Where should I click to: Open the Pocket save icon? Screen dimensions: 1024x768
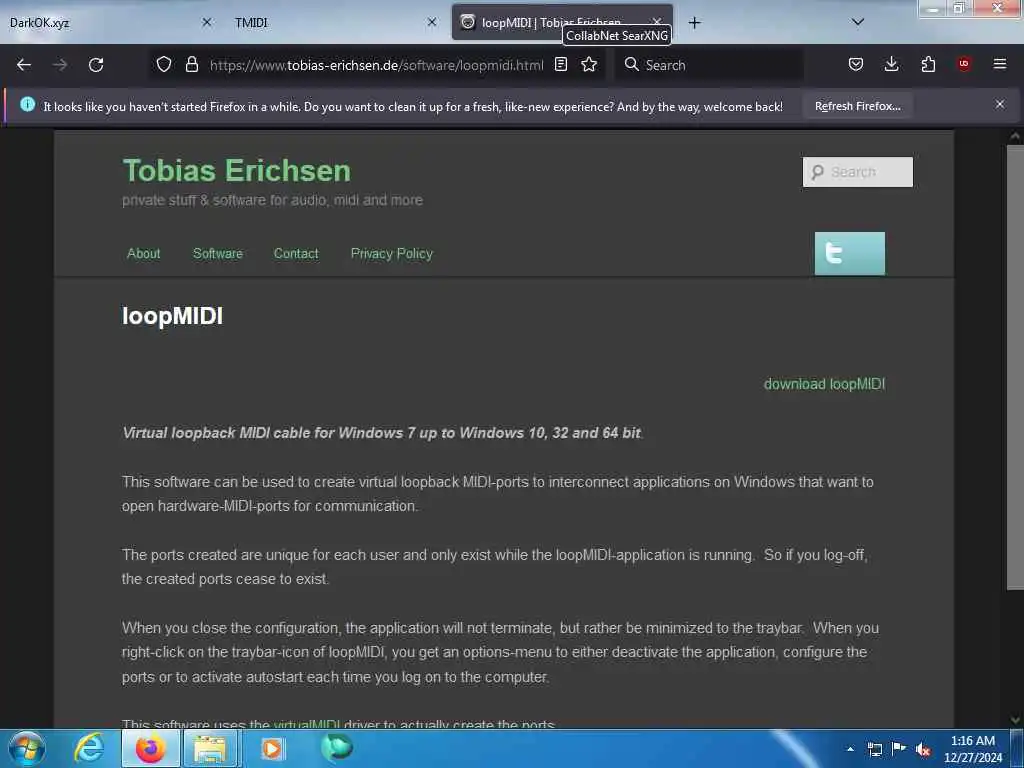pos(856,64)
